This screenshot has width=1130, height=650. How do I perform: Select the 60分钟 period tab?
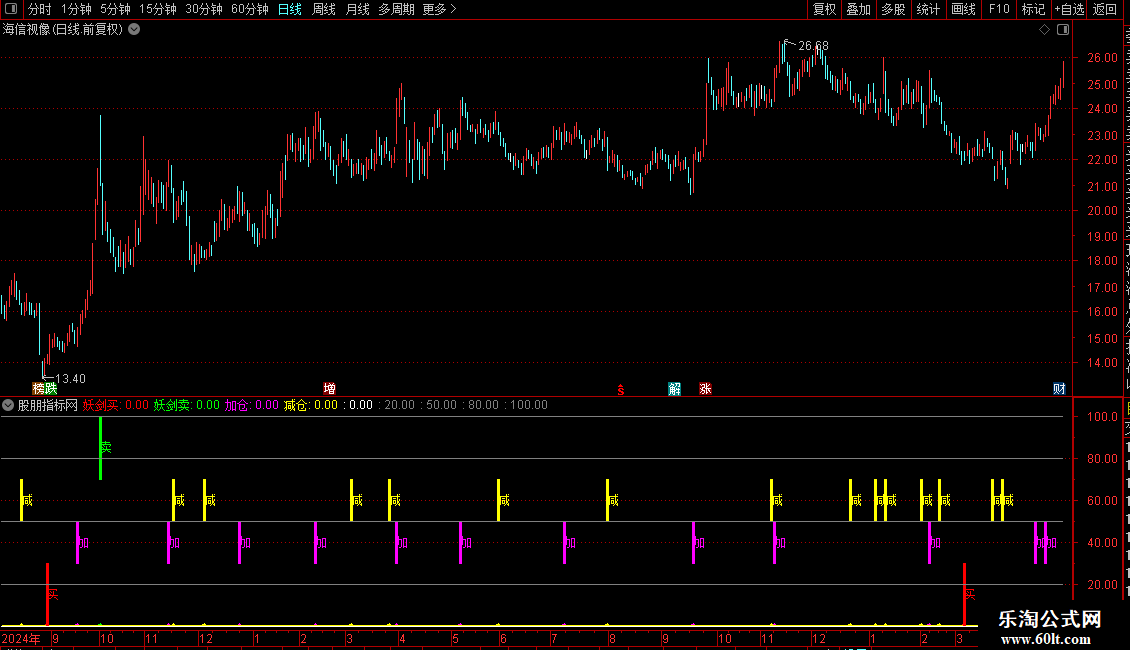pos(250,9)
